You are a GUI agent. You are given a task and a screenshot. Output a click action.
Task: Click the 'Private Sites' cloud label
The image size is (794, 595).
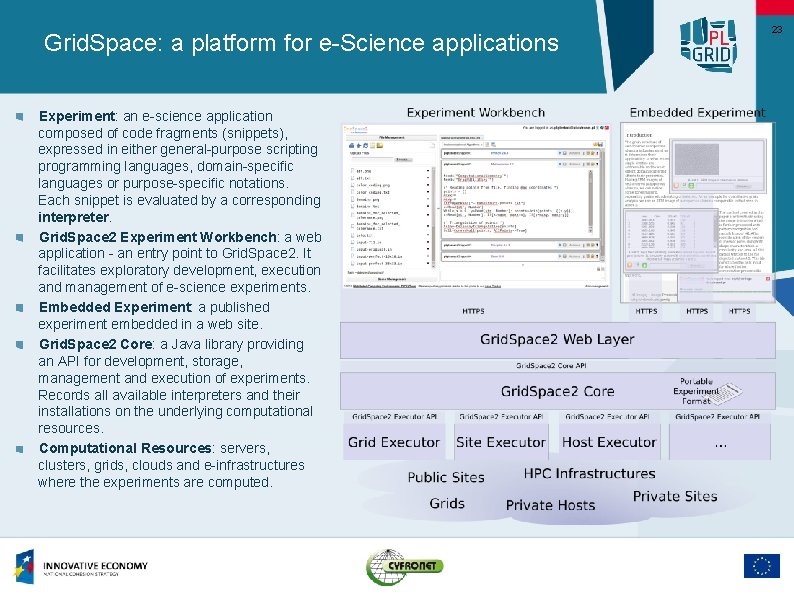675,496
